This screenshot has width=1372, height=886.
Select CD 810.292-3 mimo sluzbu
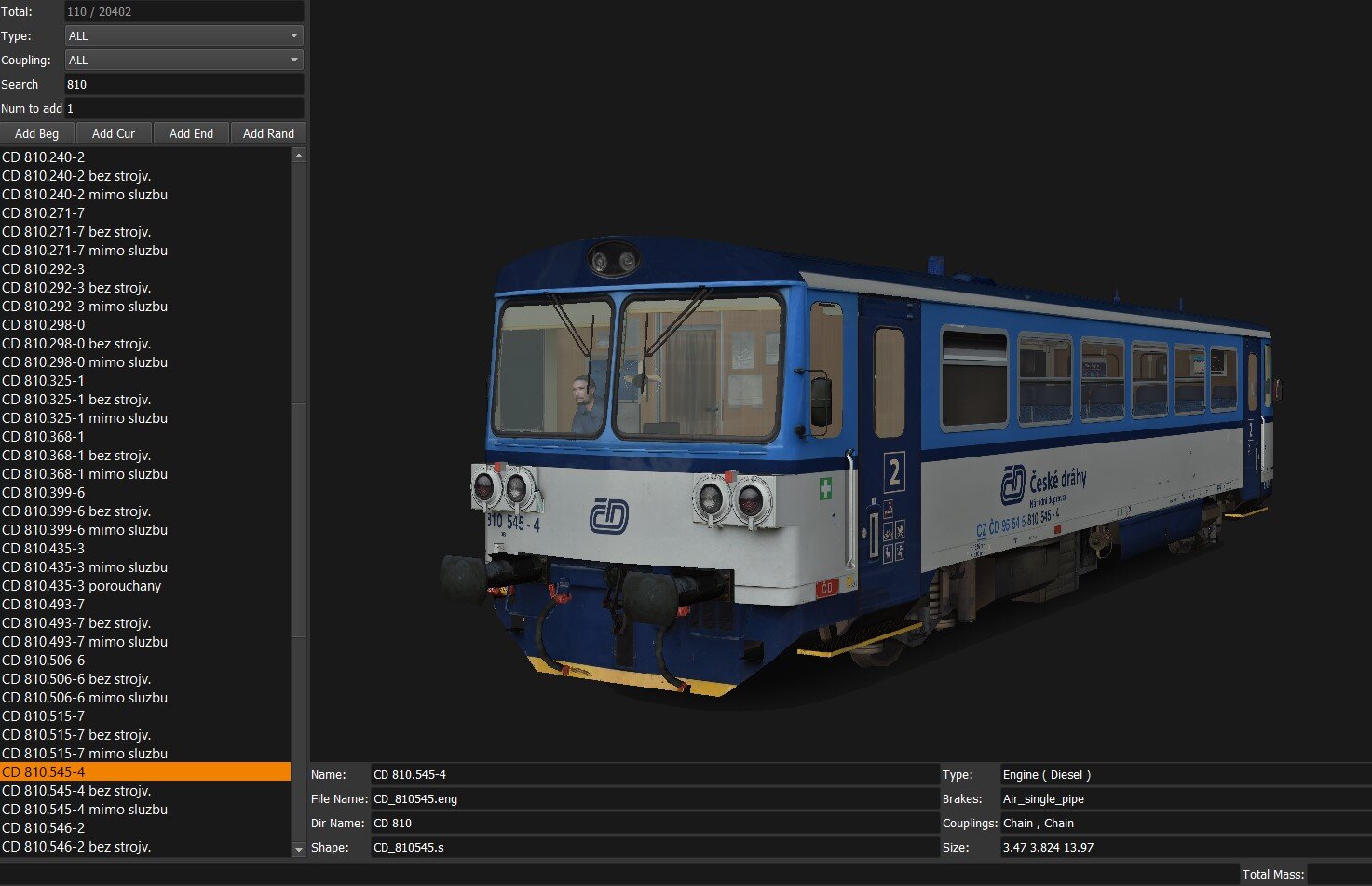click(145, 306)
